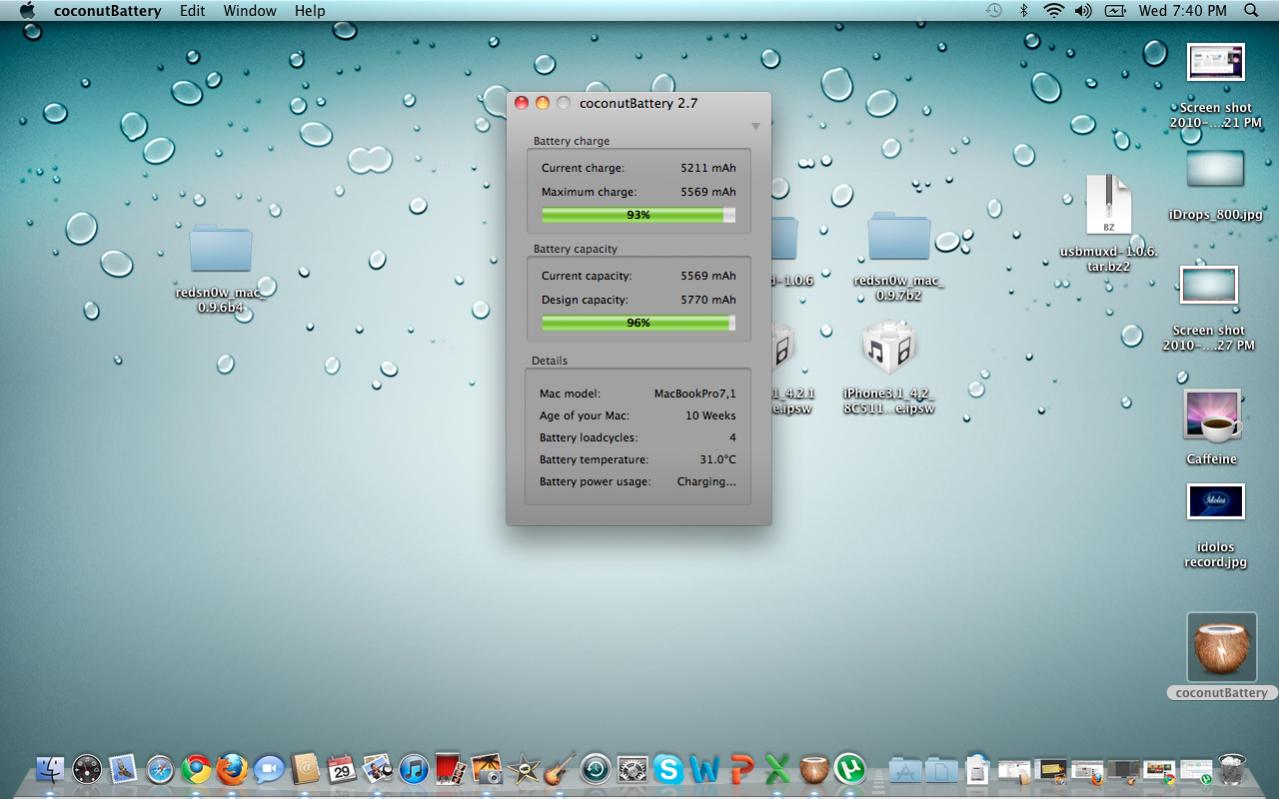This screenshot has height=799, width=1279.
Task: Click the Battery loadcycles label
Action: pyautogui.click(x=588, y=438)
